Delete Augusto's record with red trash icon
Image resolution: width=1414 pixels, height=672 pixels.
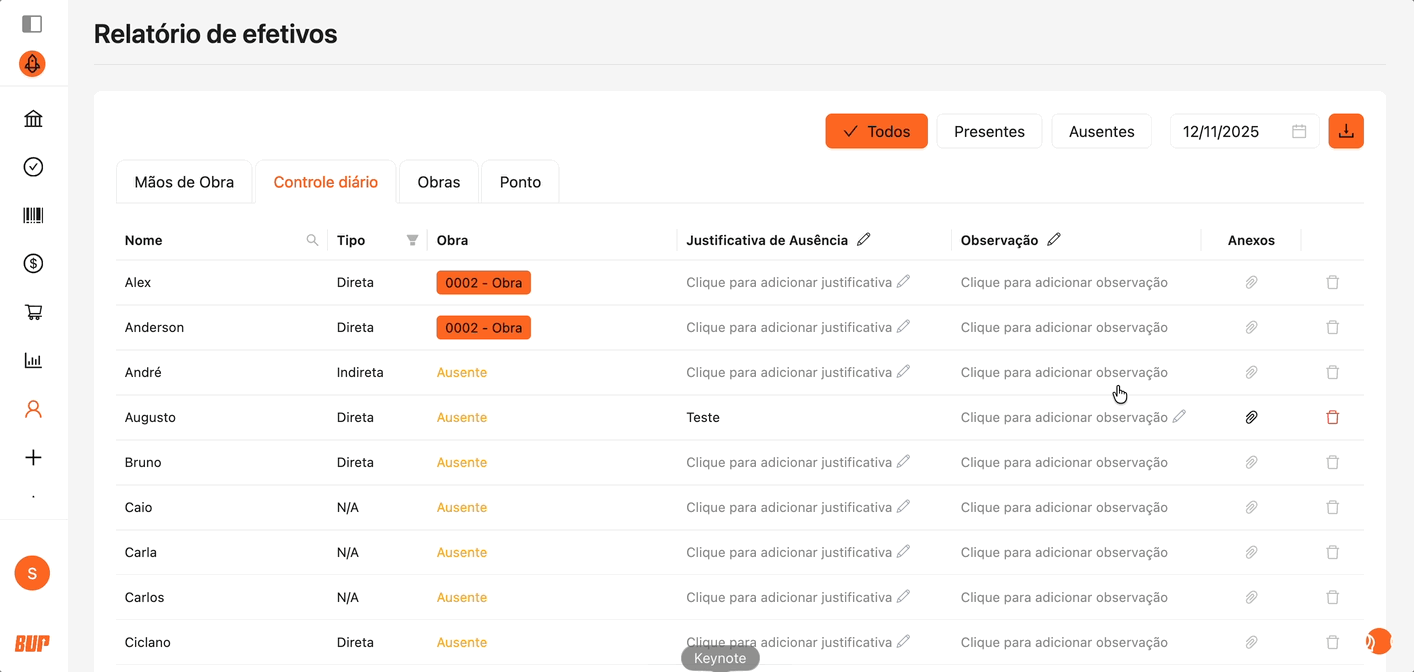coord(1332,417)
